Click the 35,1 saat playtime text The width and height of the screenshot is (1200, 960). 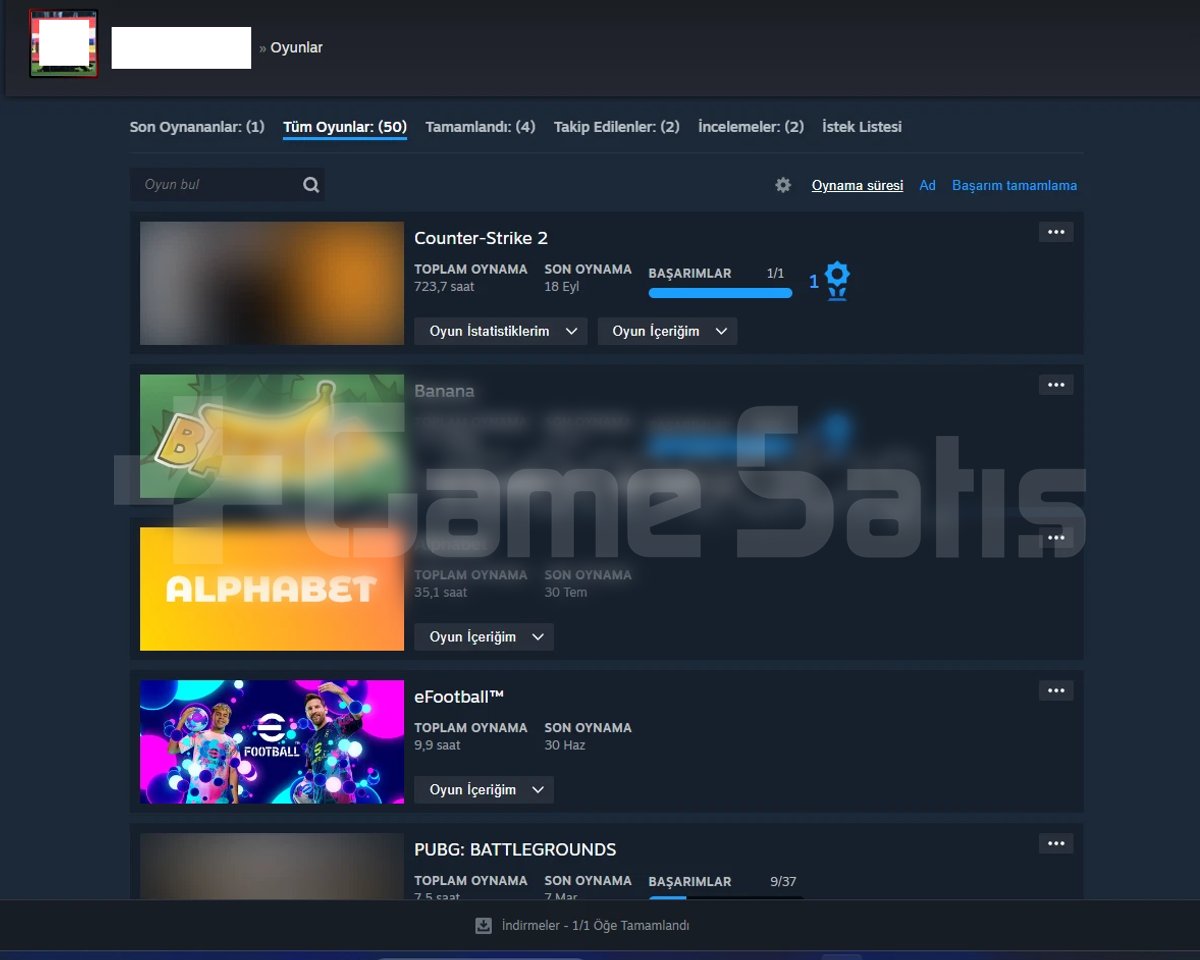(x=441, y=592)
